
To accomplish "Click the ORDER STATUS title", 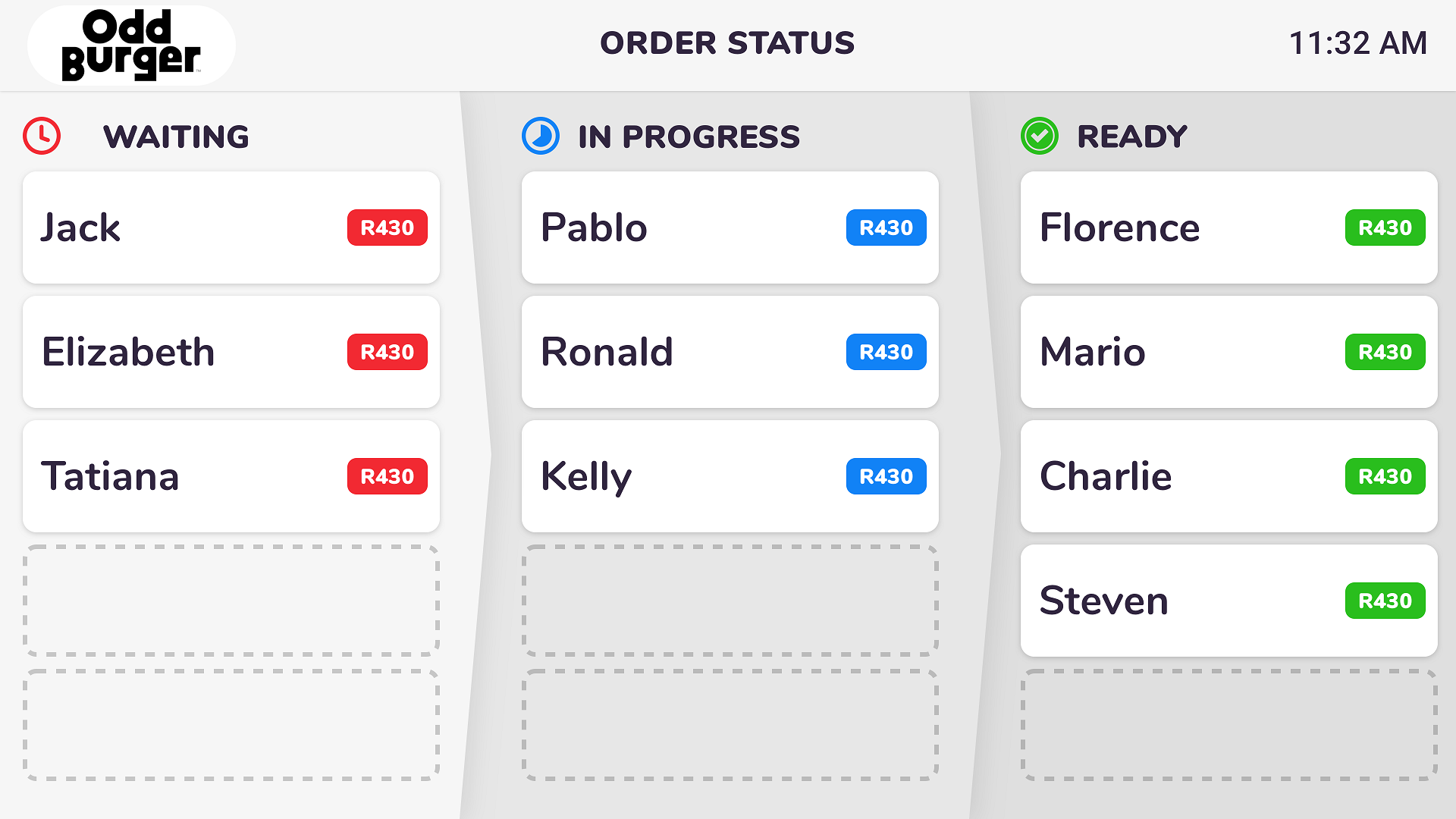I will [727, 44].
